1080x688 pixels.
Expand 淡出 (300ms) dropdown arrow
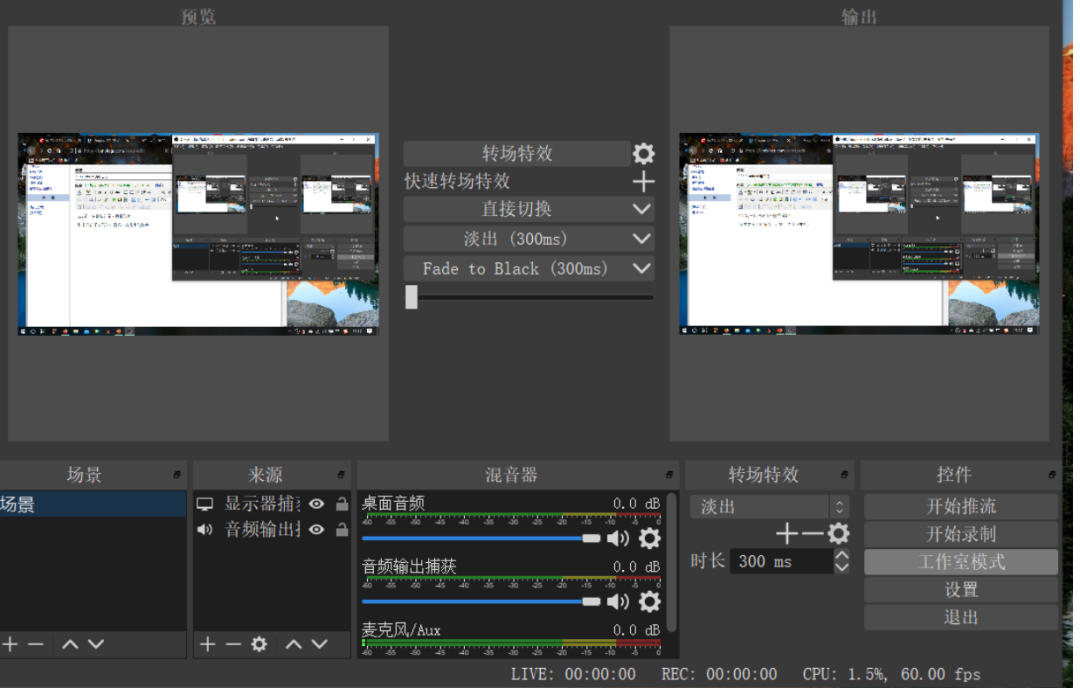coord(642,239)
